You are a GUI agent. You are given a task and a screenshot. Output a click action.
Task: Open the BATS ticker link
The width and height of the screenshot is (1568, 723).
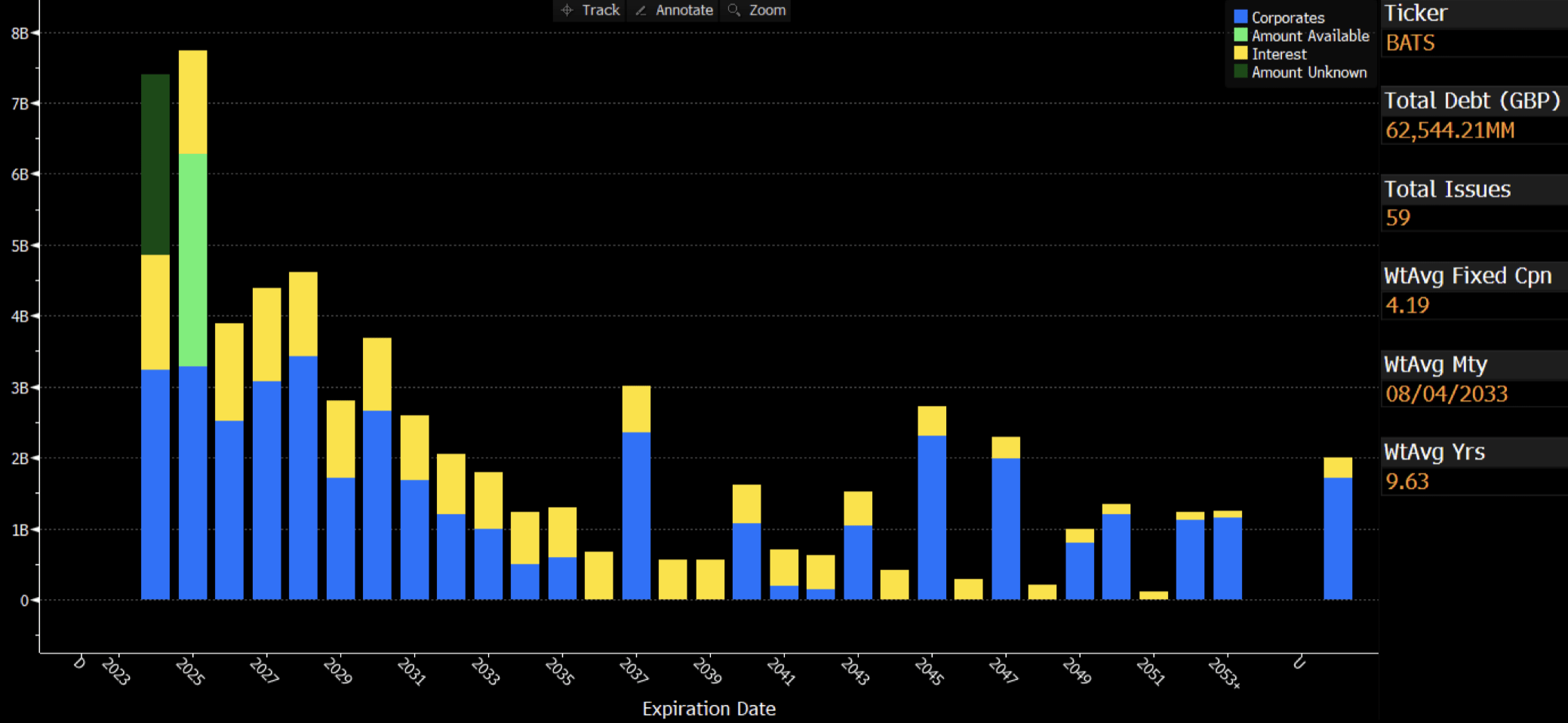tap(1410, 43)
